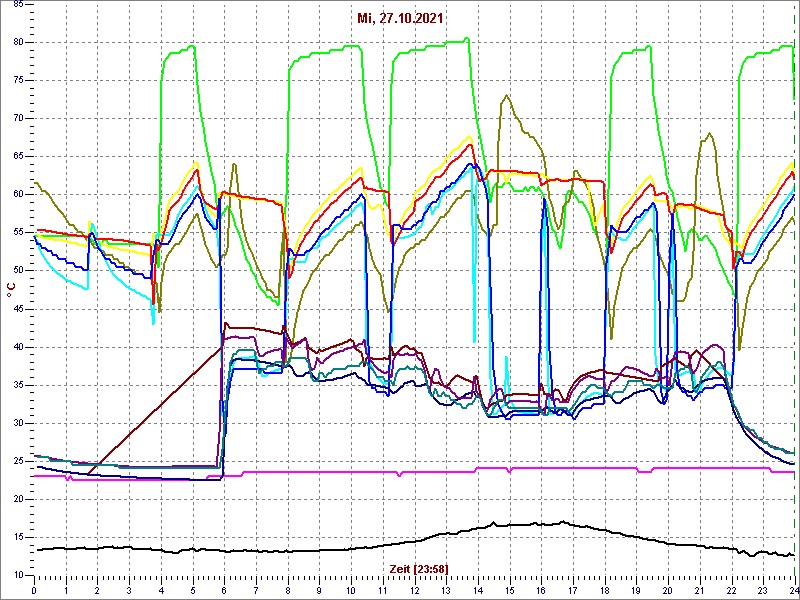Select the 60 value on temperature axis

pos(18,194)
